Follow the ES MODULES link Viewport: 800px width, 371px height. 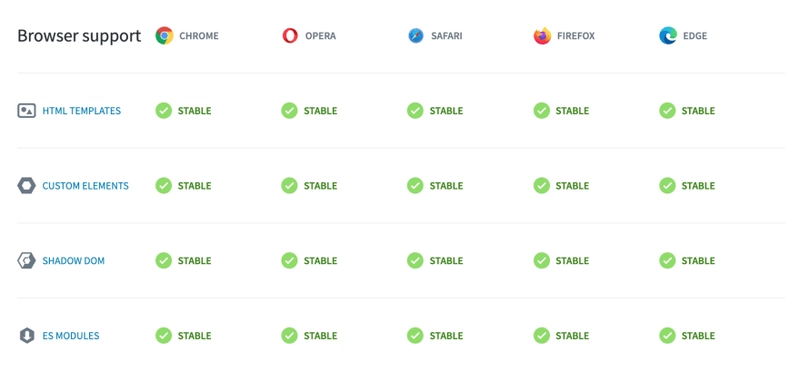tap(71, 336)
